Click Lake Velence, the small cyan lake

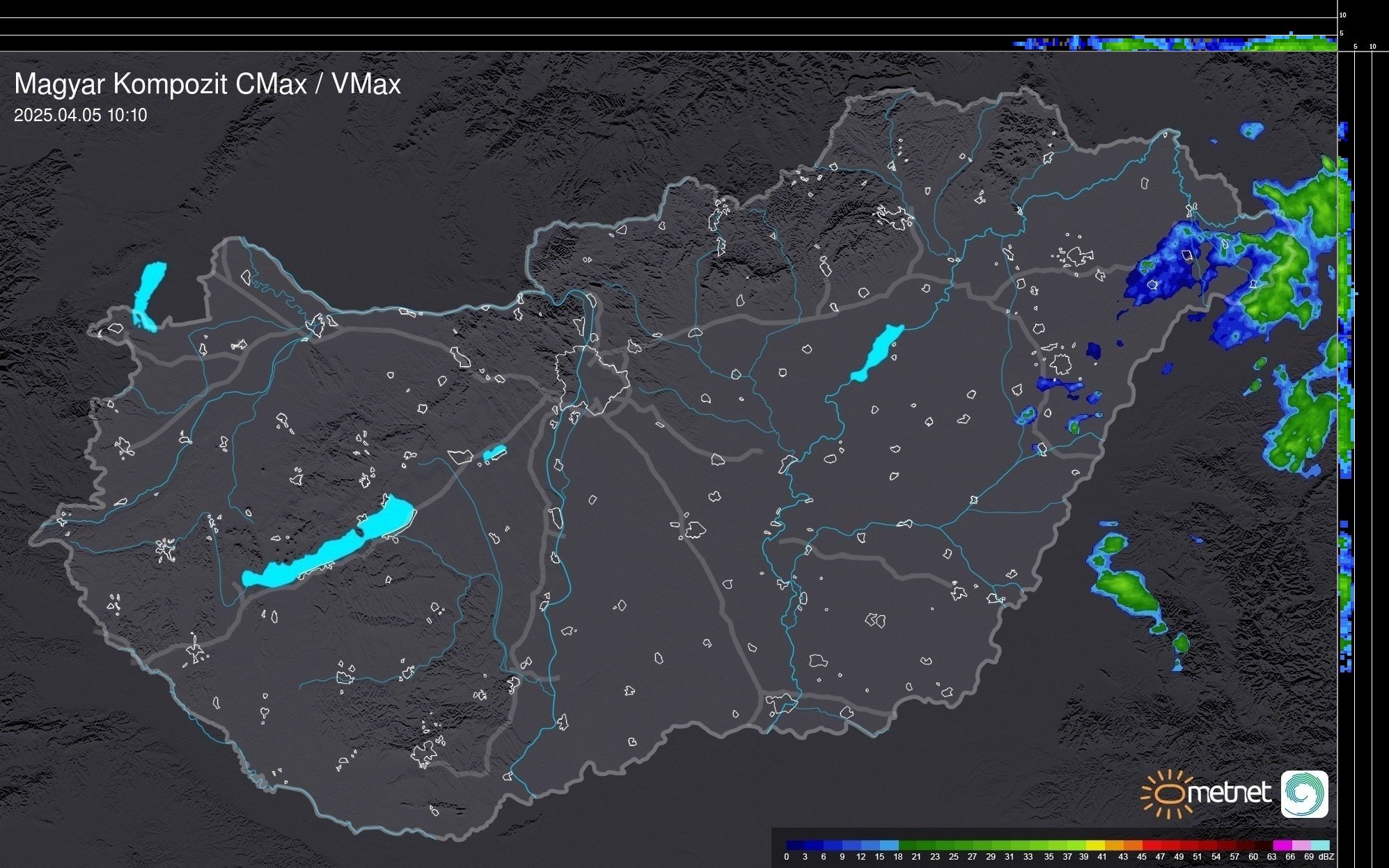pos(494,453)
